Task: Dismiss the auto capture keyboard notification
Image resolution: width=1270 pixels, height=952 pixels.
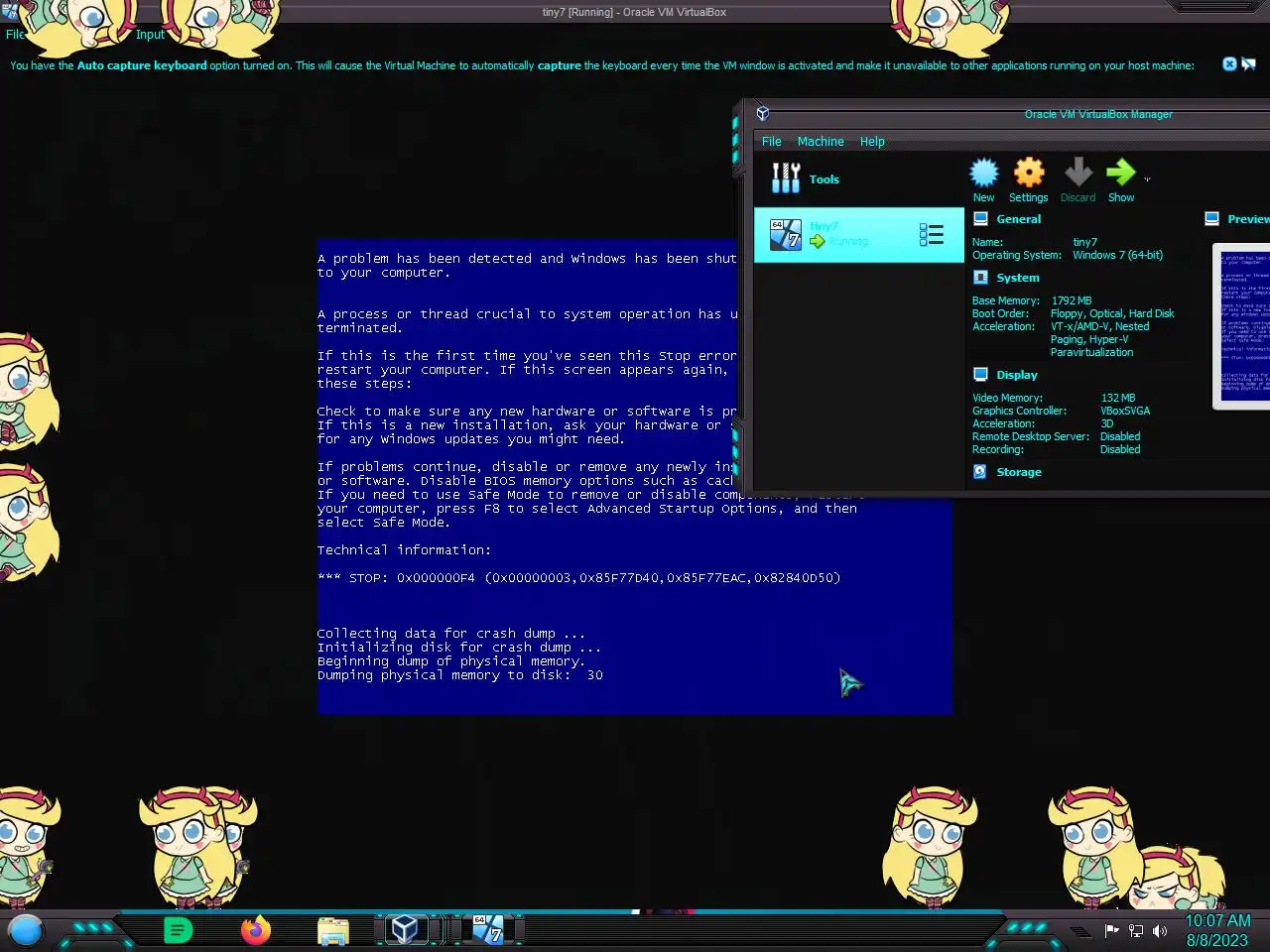Action: tap(1229, 64)
